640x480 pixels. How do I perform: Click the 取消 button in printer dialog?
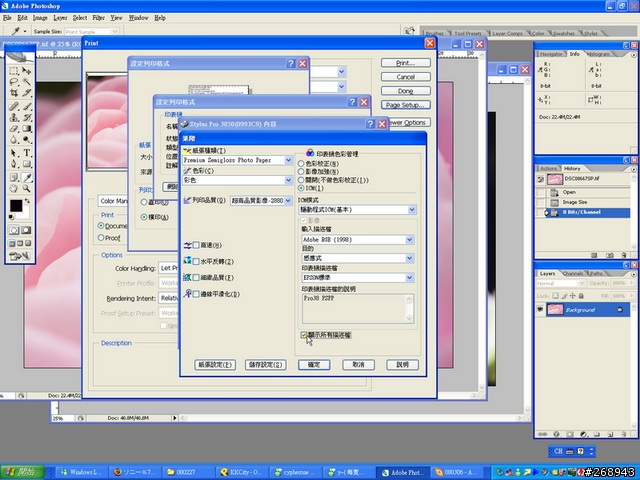pos(358,364)
